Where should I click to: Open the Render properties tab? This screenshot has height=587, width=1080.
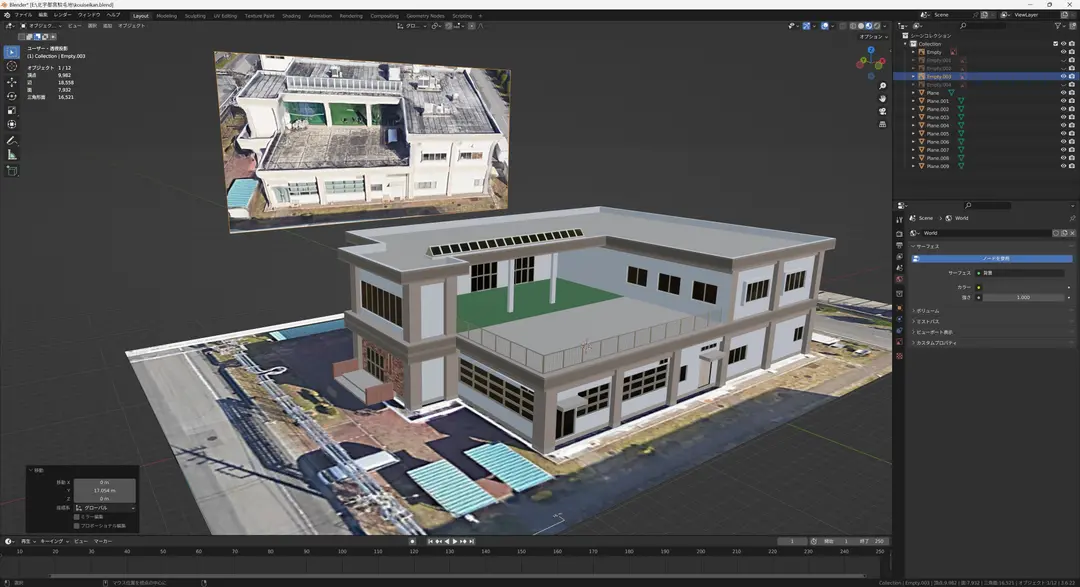pyautogui.click(x=900, y=234)
